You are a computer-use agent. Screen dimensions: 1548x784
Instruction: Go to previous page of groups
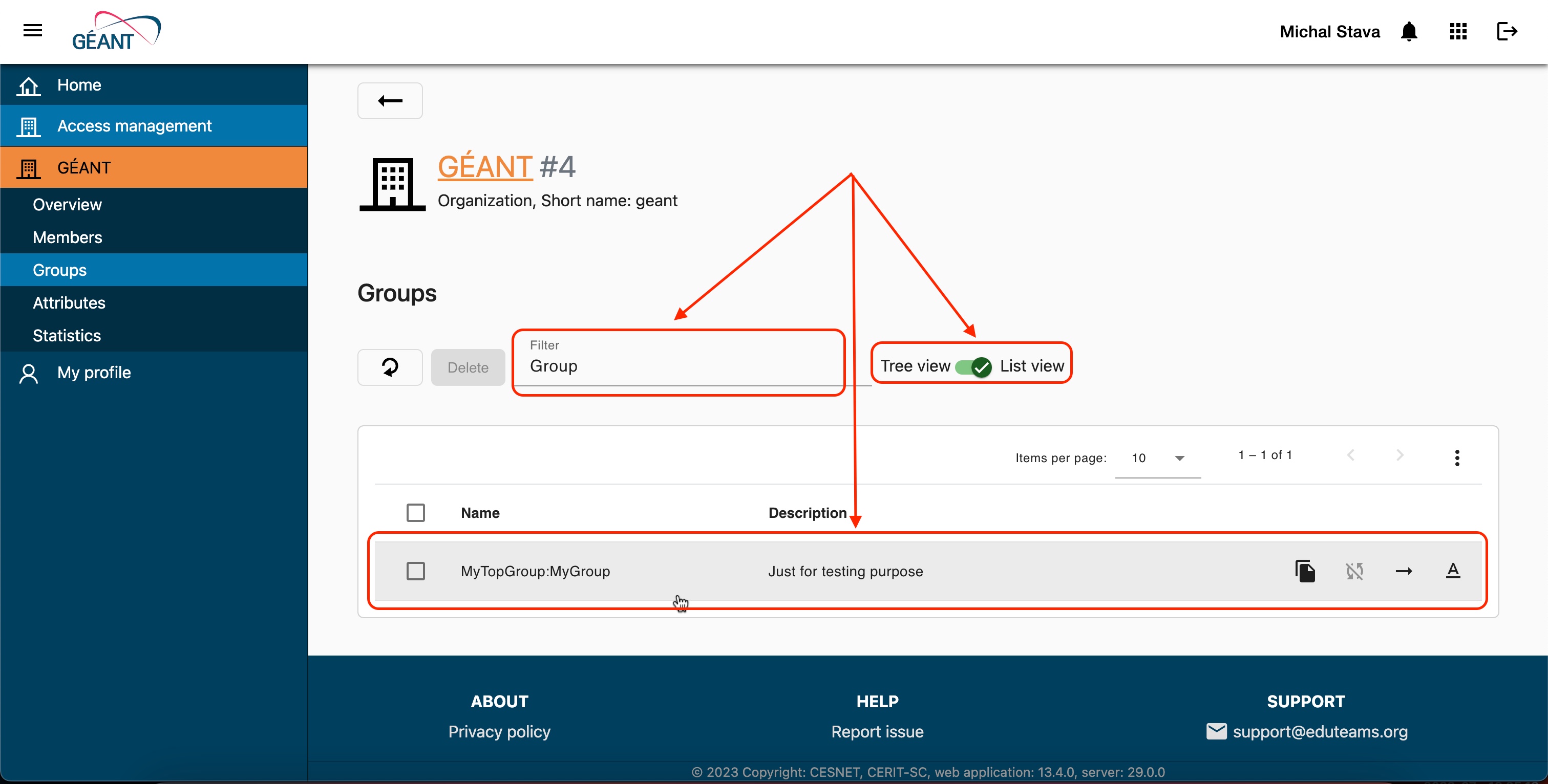click(x=1351, y=455)
